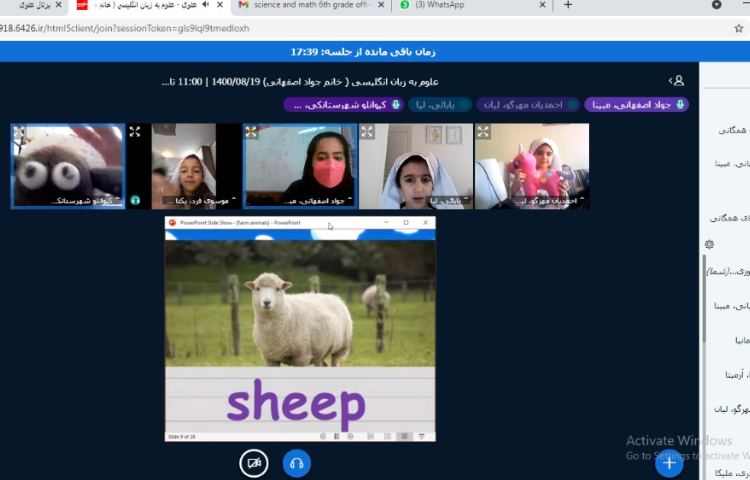Open a new browser tab
This screenshot has width=750, height=480.
pyautogui.click(x=568, y=5)
